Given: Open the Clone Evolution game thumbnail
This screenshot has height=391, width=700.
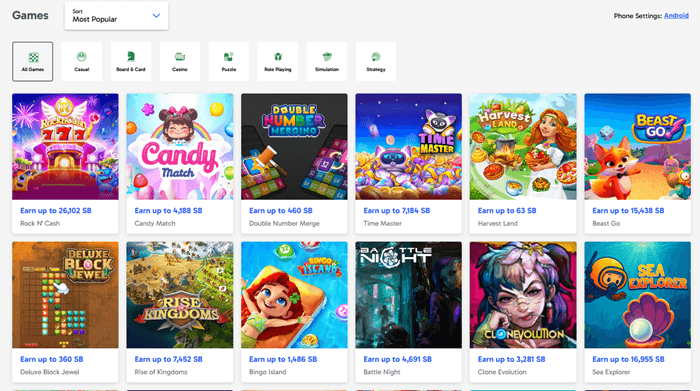Looking at the screenshot, I should click(523, 295).
